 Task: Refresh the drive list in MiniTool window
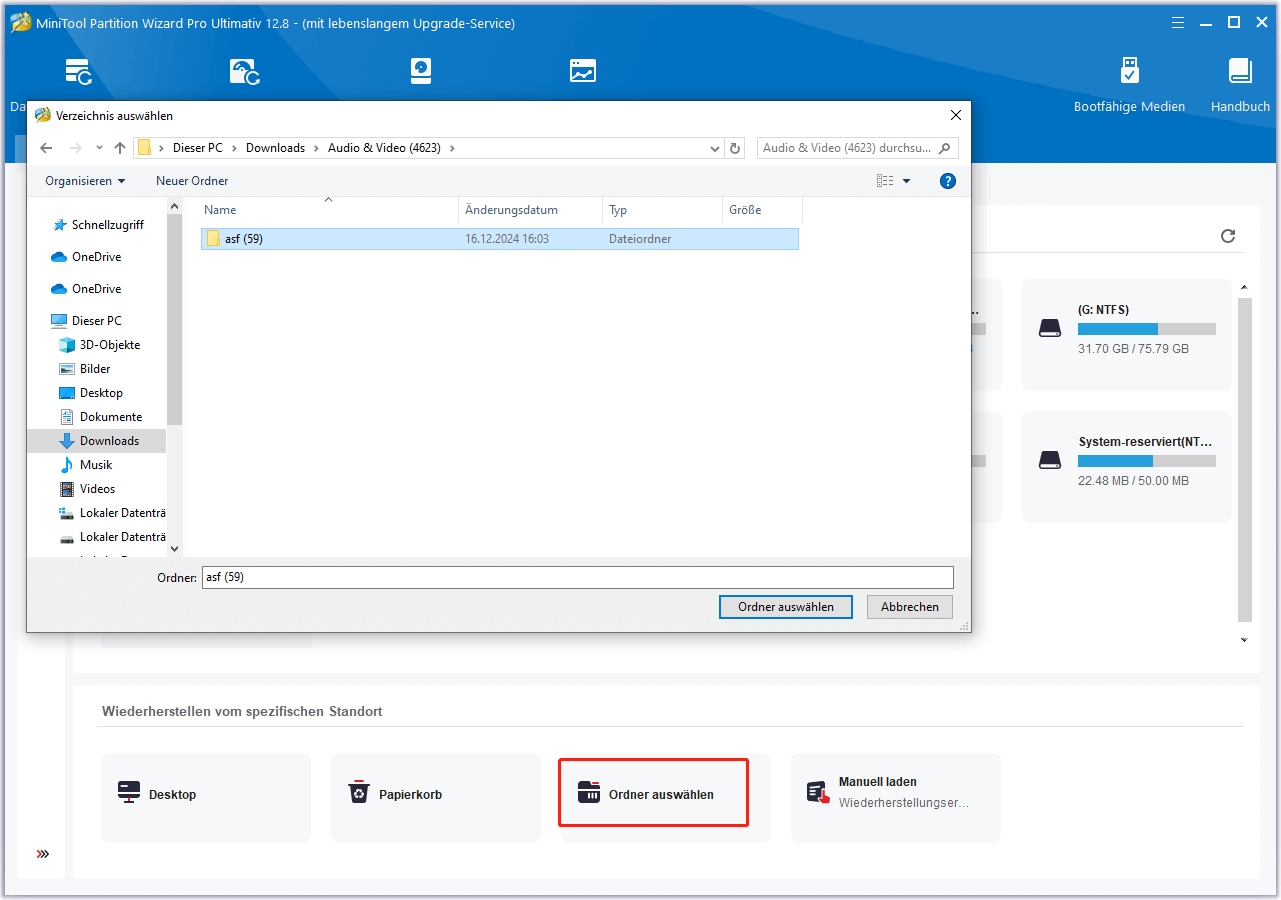[x=1228, y=236]
